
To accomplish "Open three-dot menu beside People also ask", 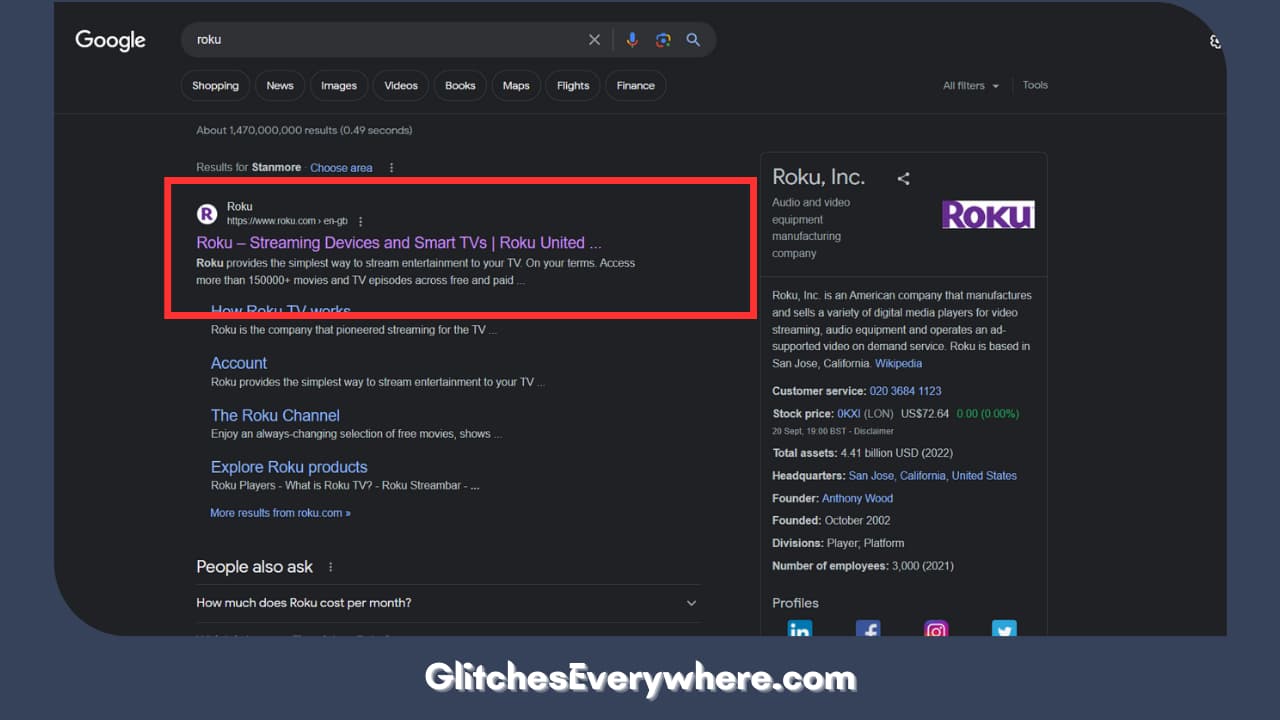I will click(331, 567).
